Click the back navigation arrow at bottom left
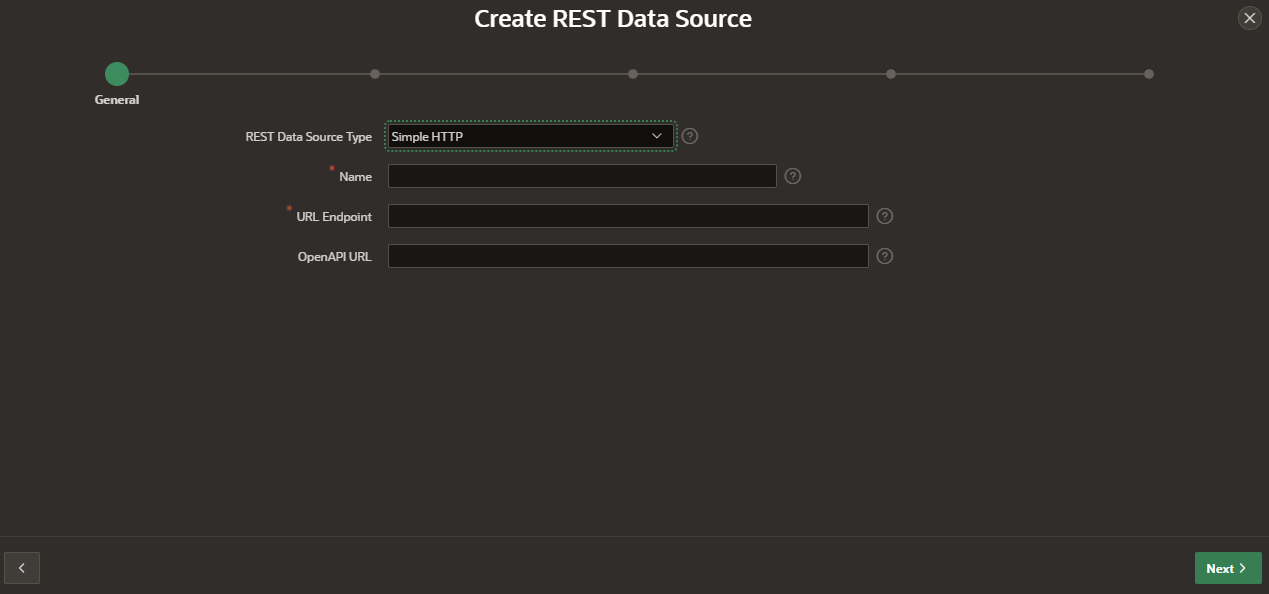Image resolution: width=1269 pixels, height=594 pixels. [21, 568]
